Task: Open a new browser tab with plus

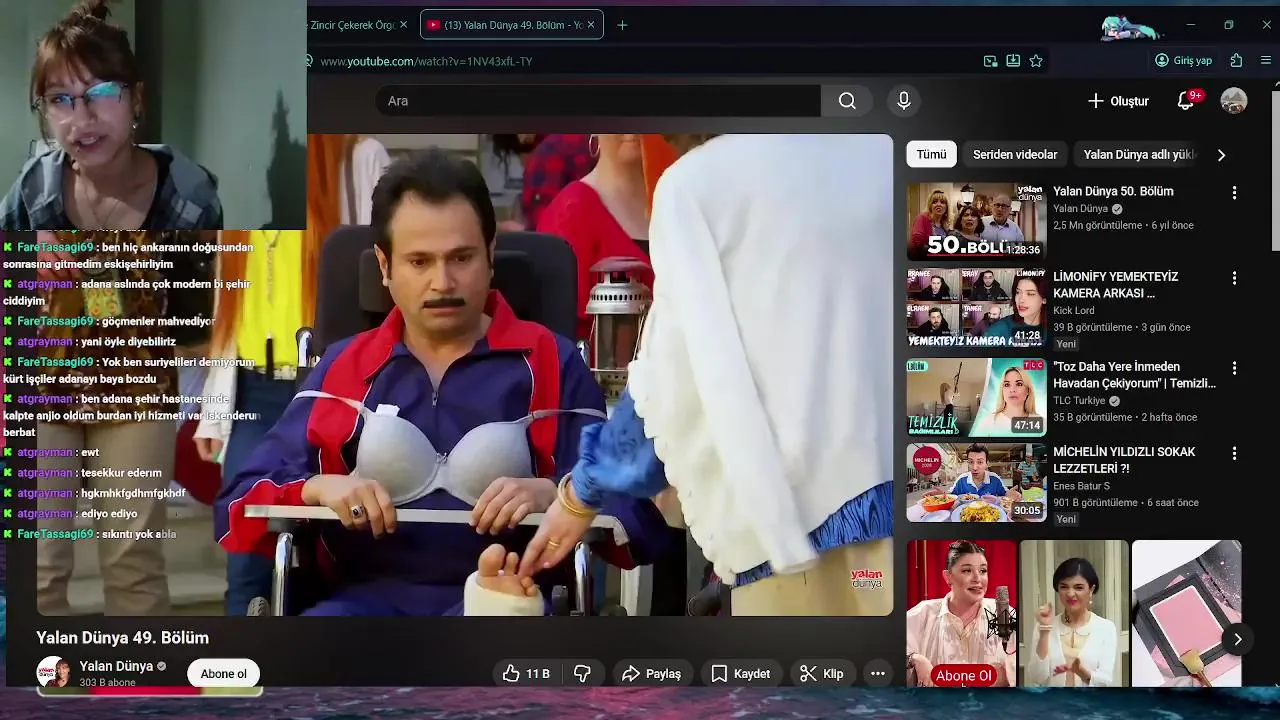Action: tap(622, 25)
